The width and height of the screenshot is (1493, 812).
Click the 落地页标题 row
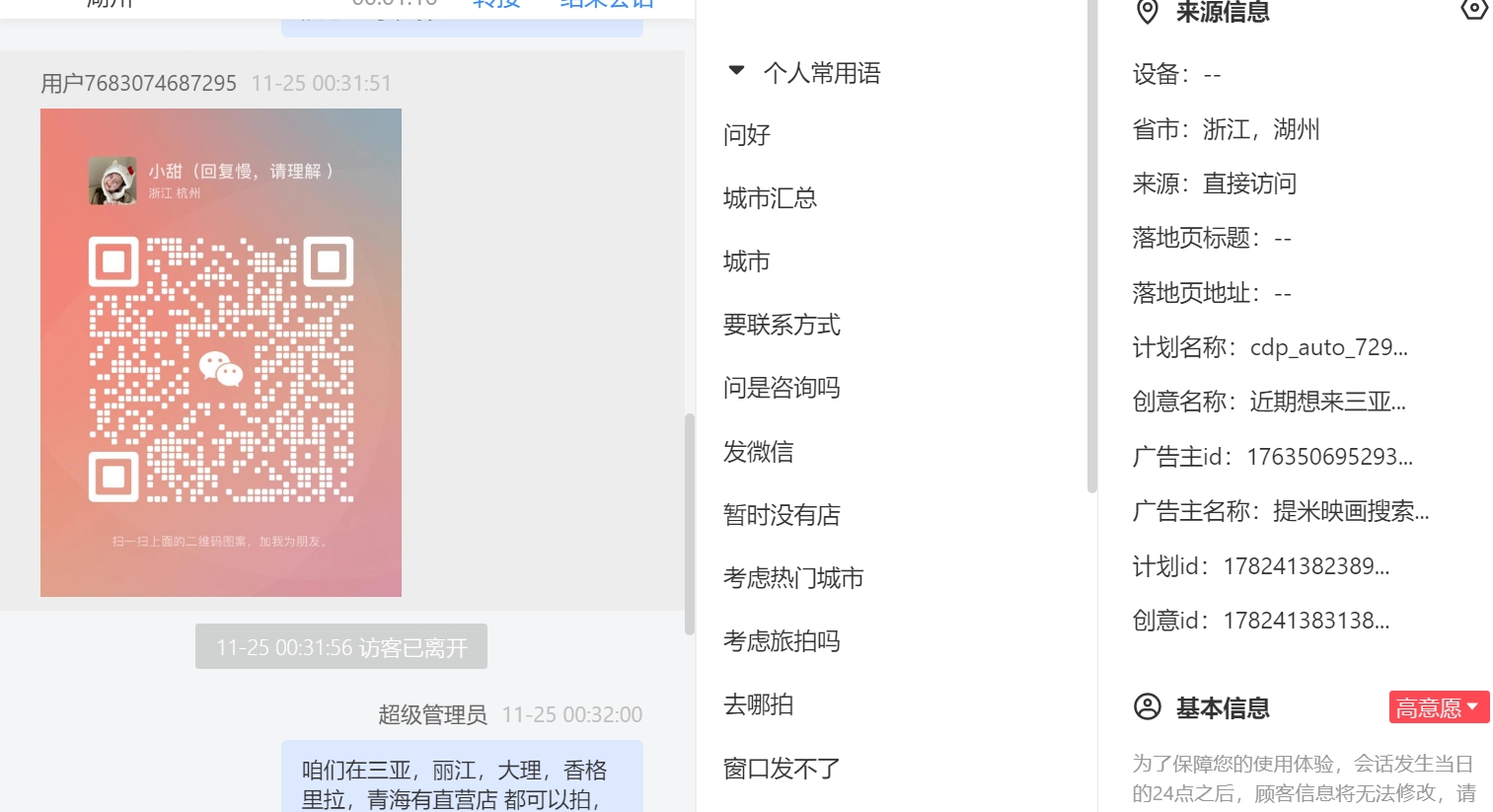(1213, 239)
